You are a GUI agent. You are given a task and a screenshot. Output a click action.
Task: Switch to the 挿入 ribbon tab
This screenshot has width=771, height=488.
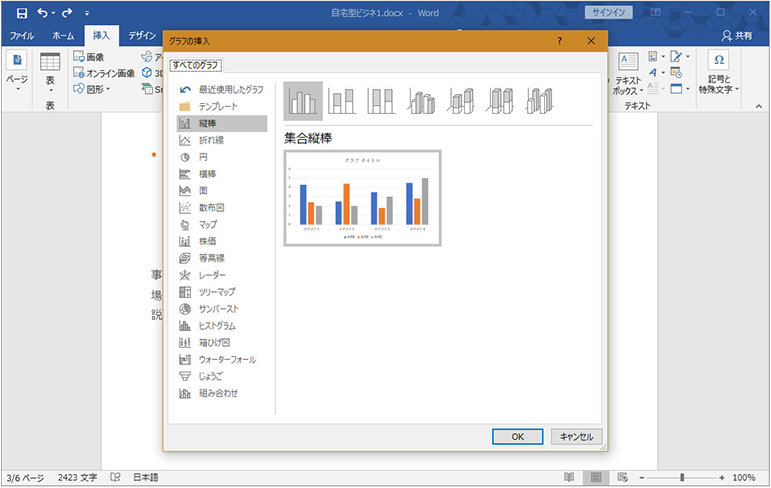(101, 35)
